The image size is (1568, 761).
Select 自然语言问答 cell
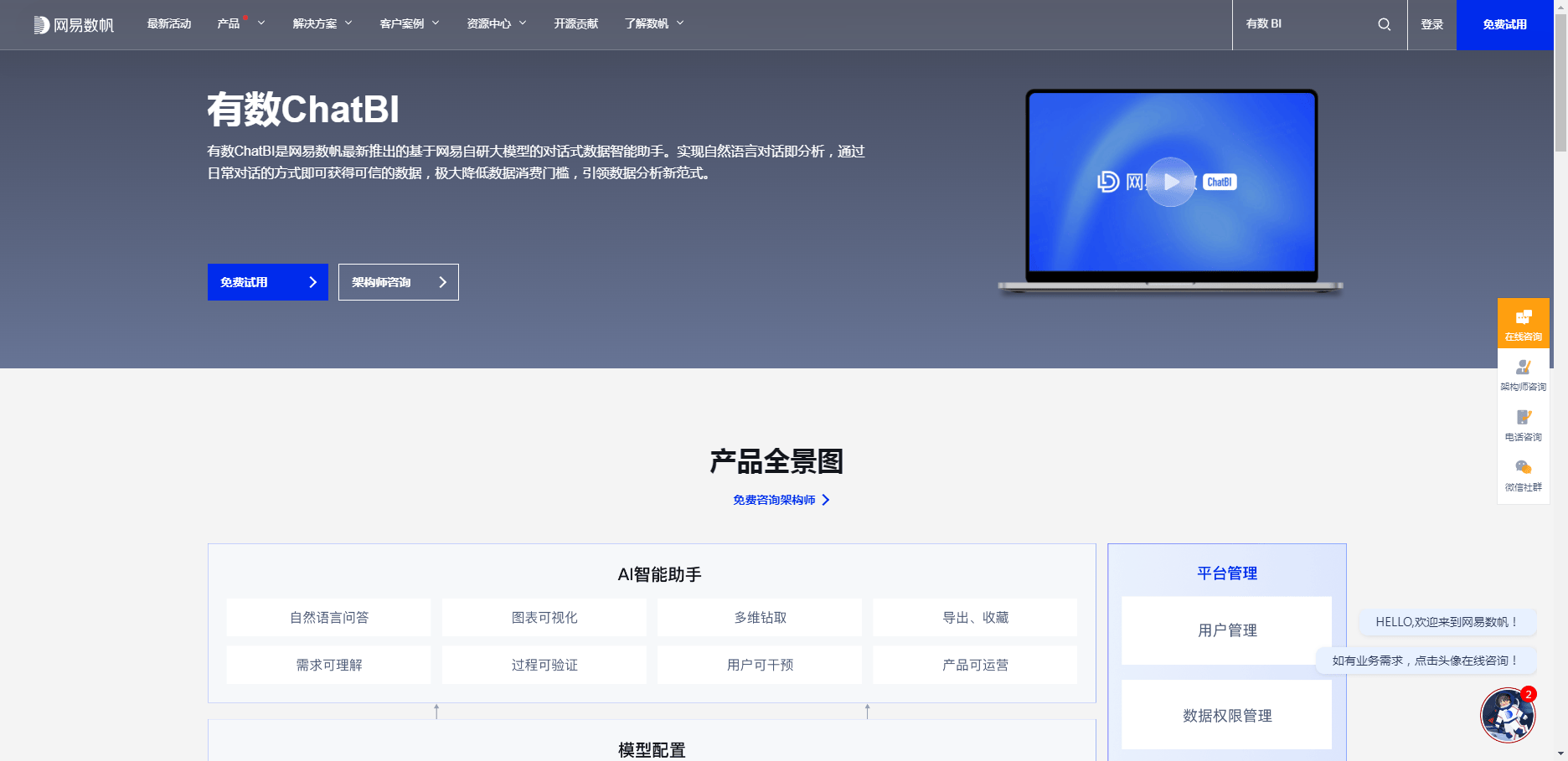[329, 617]
